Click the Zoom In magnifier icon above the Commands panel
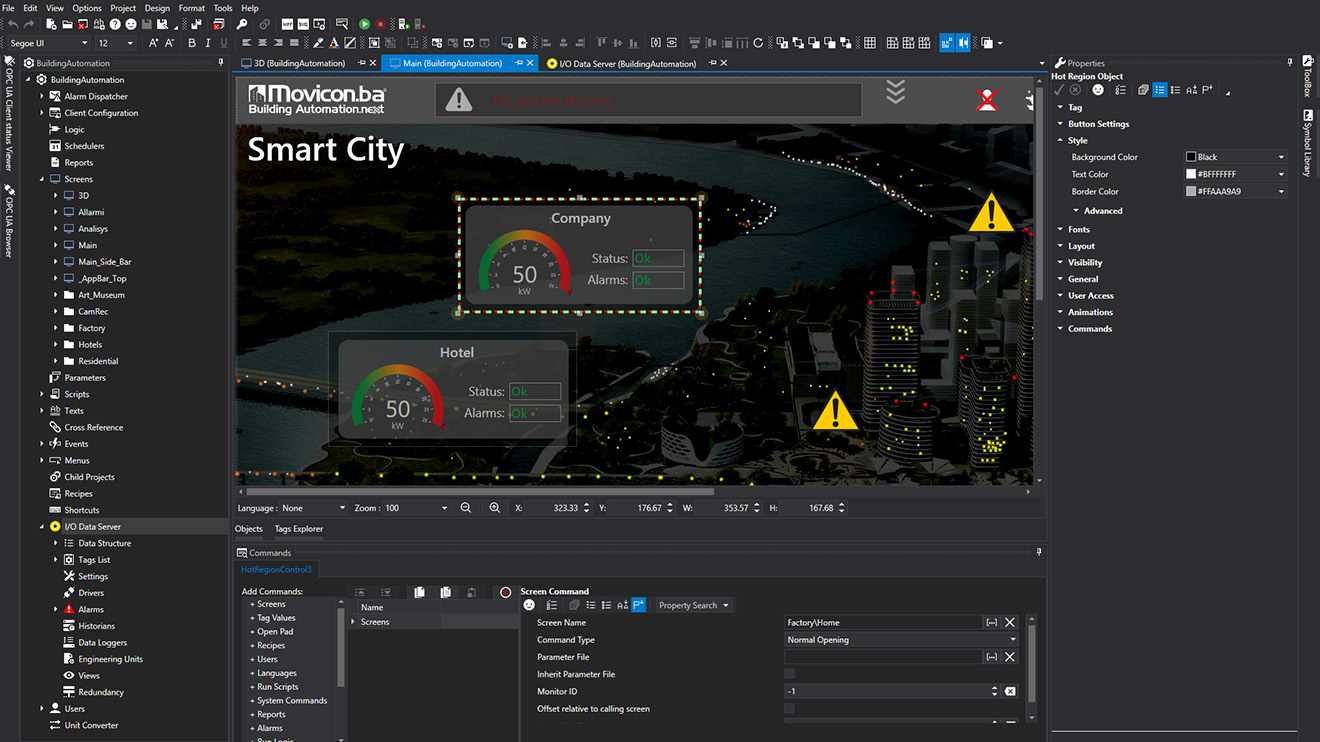 coord(494,507)
